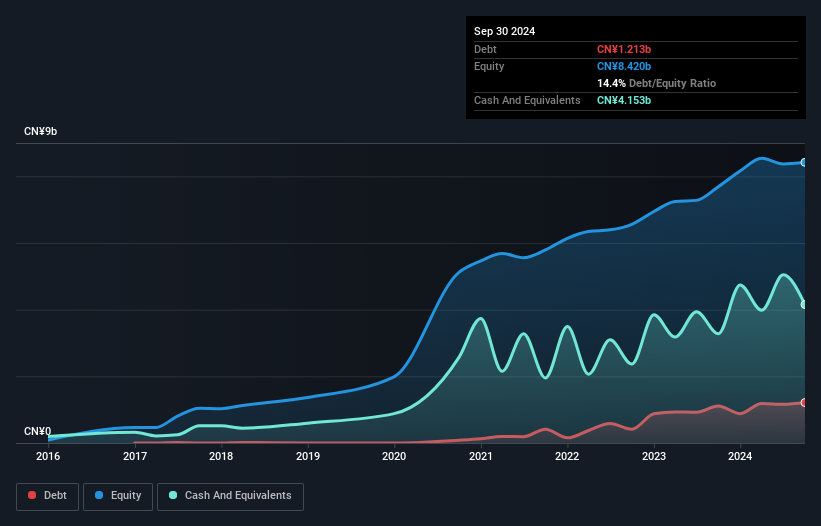
Task: Click the Debt label in tooltip
Action: click(x=485, y=49)
